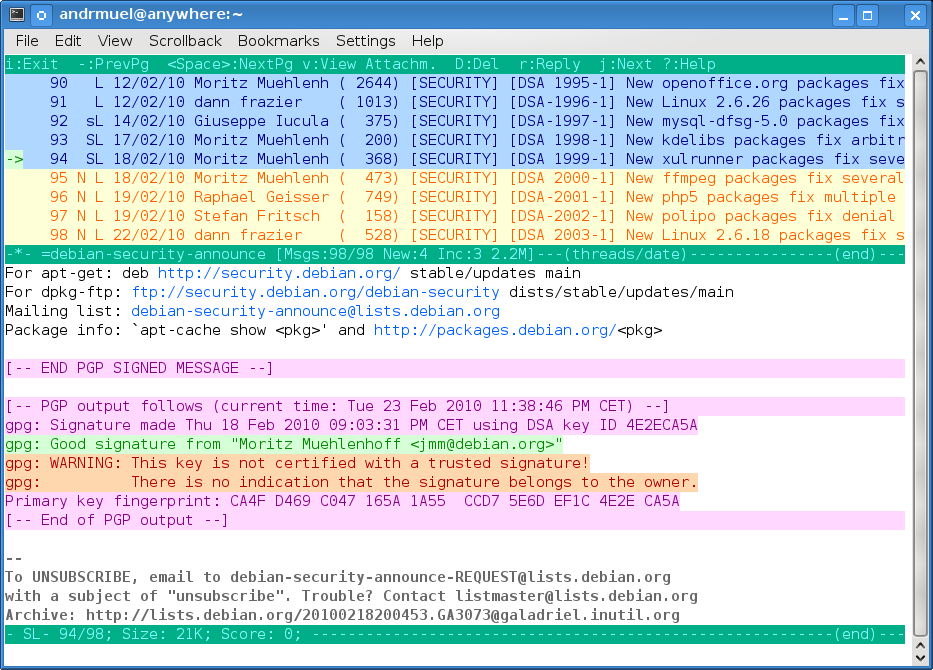Click the debian-security-announce@lists.debian.org address
The image size is (933, 670).
tap(315, 311)
